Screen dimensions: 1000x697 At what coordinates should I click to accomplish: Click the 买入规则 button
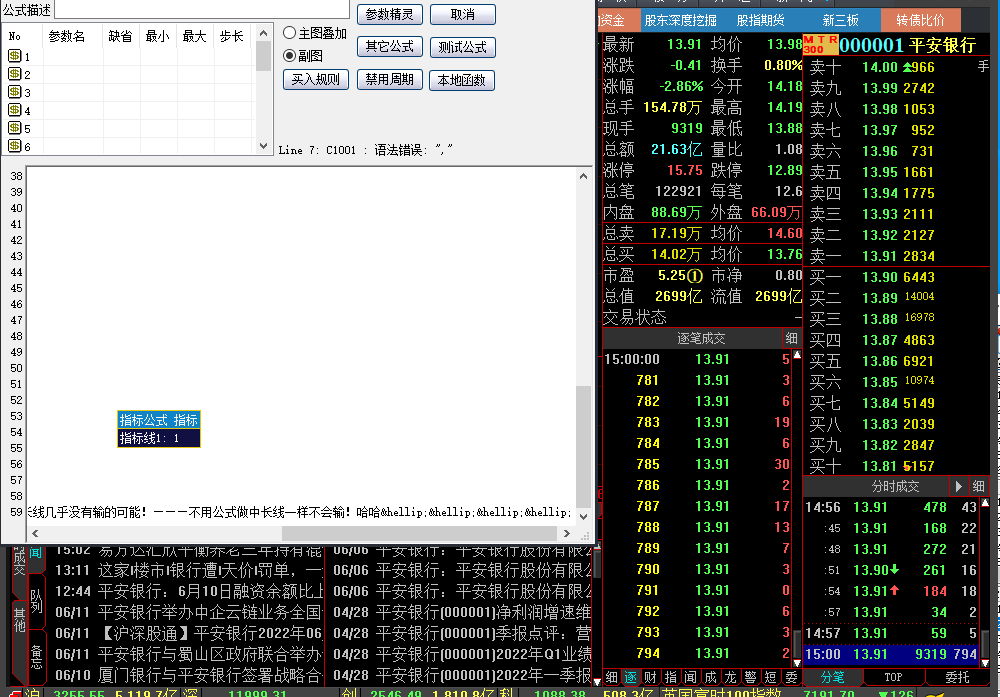click(x=316, y=80)
